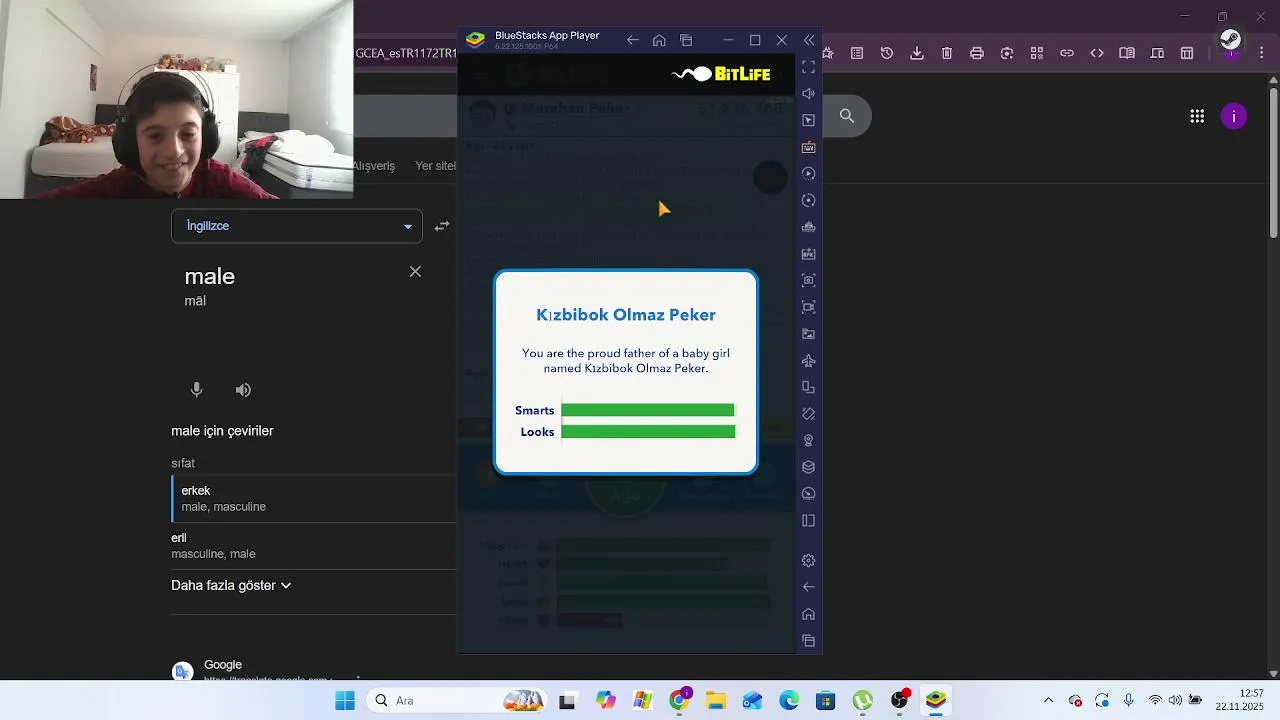1280x720 pixels.
Task: Open Alışveriş search tab
Action: point(374,166)
